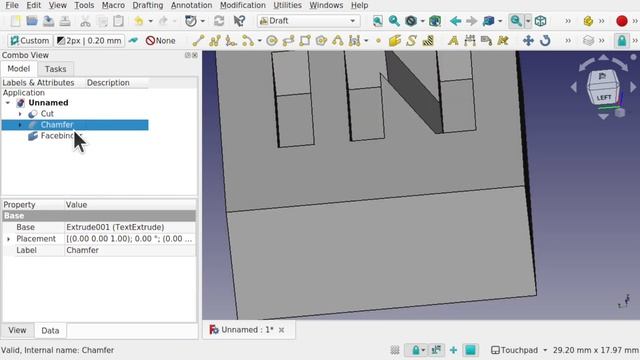
Task: Open a file using the folder icon
Action: tap(32, 21)
